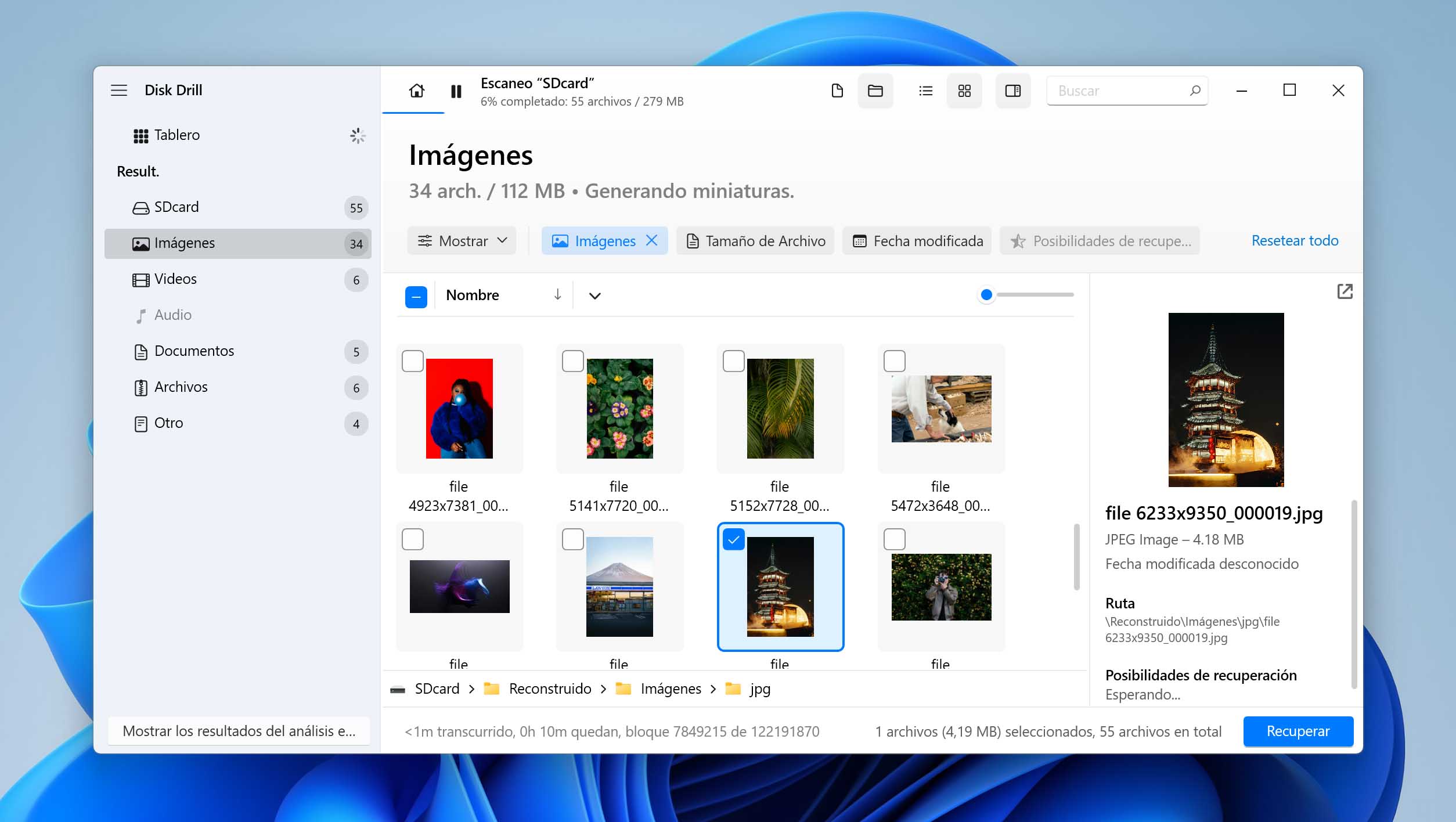Viewport: 1456px width, 822px height.
Task: Select Archivos category in sidebar
Action: (x=238, y=388)
